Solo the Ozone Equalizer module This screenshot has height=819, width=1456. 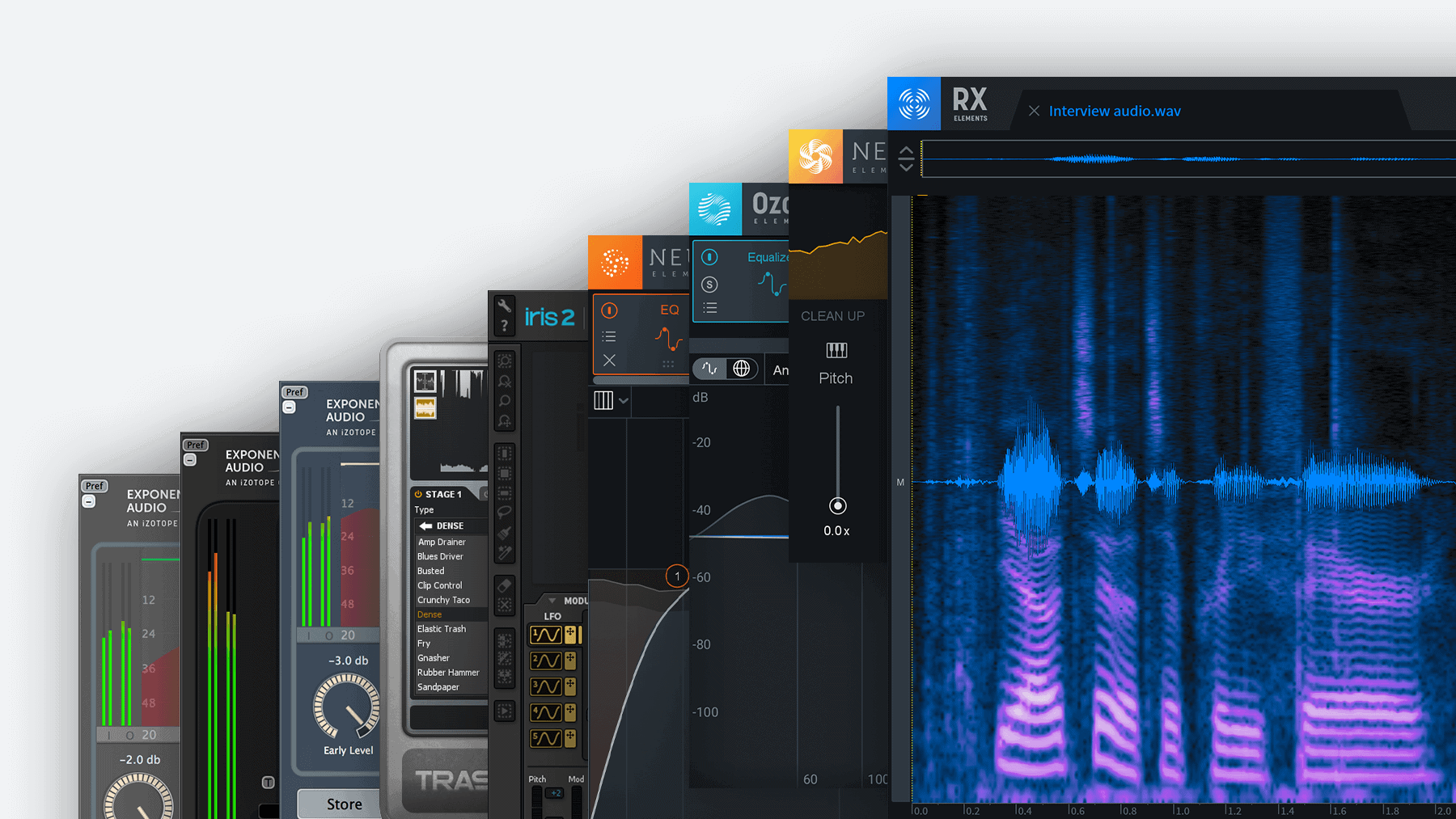709,285
